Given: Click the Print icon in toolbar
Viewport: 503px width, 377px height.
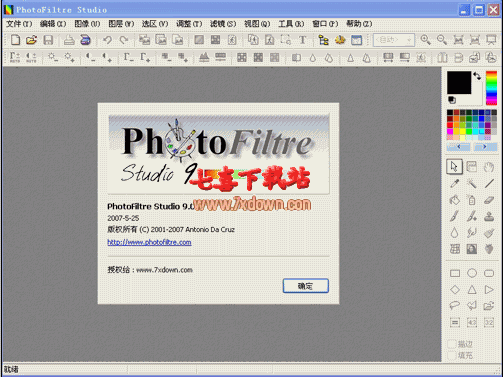Looking at the screenshot, I should point(69,40).
